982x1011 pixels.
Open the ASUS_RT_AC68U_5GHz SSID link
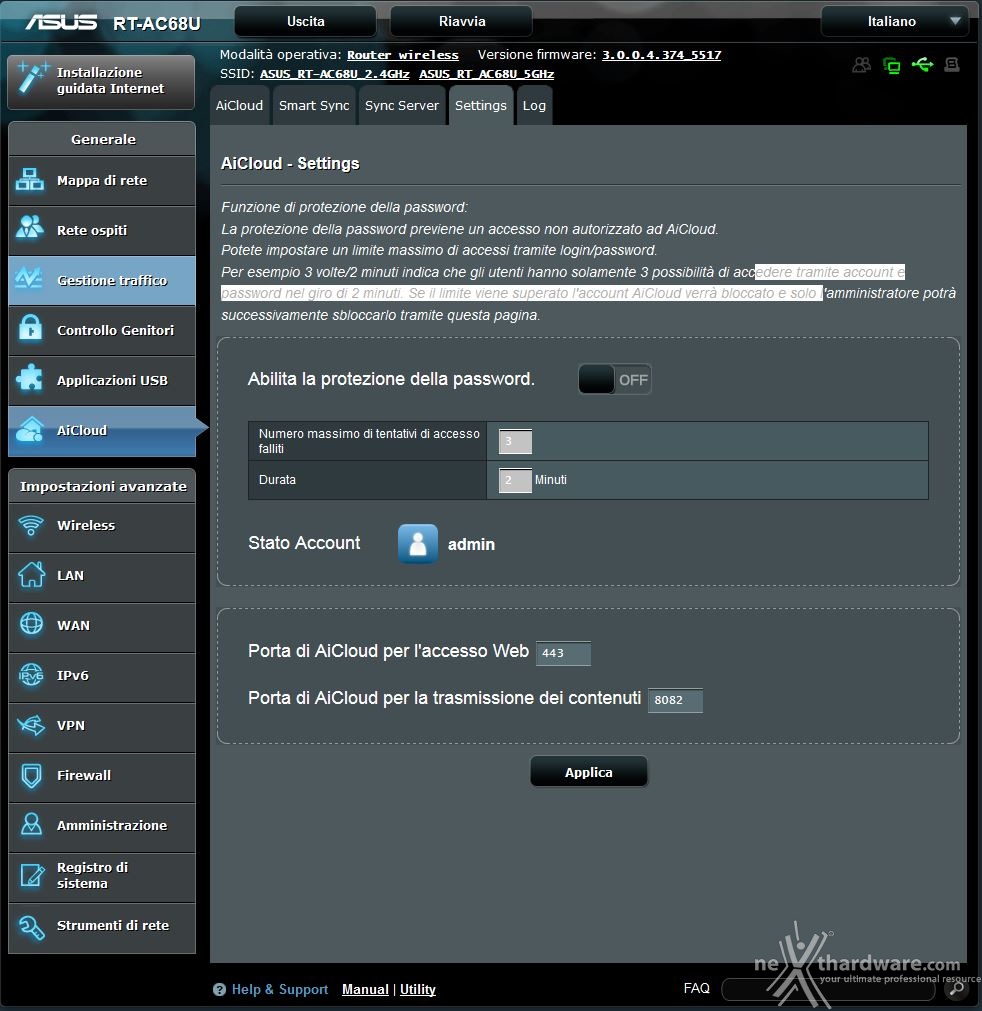(x=486, y=74)
